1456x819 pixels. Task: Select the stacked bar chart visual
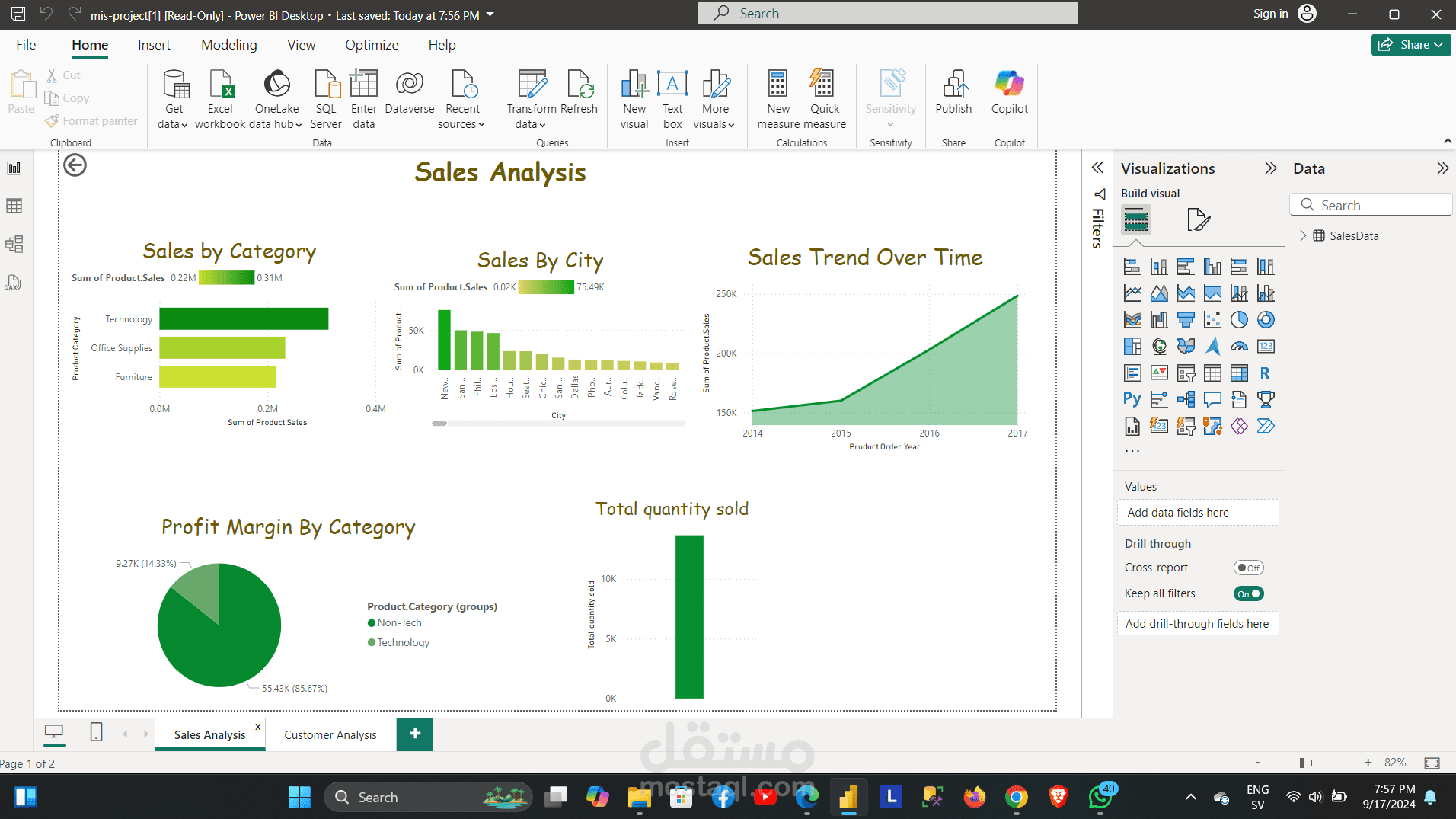coord(1132,267)
